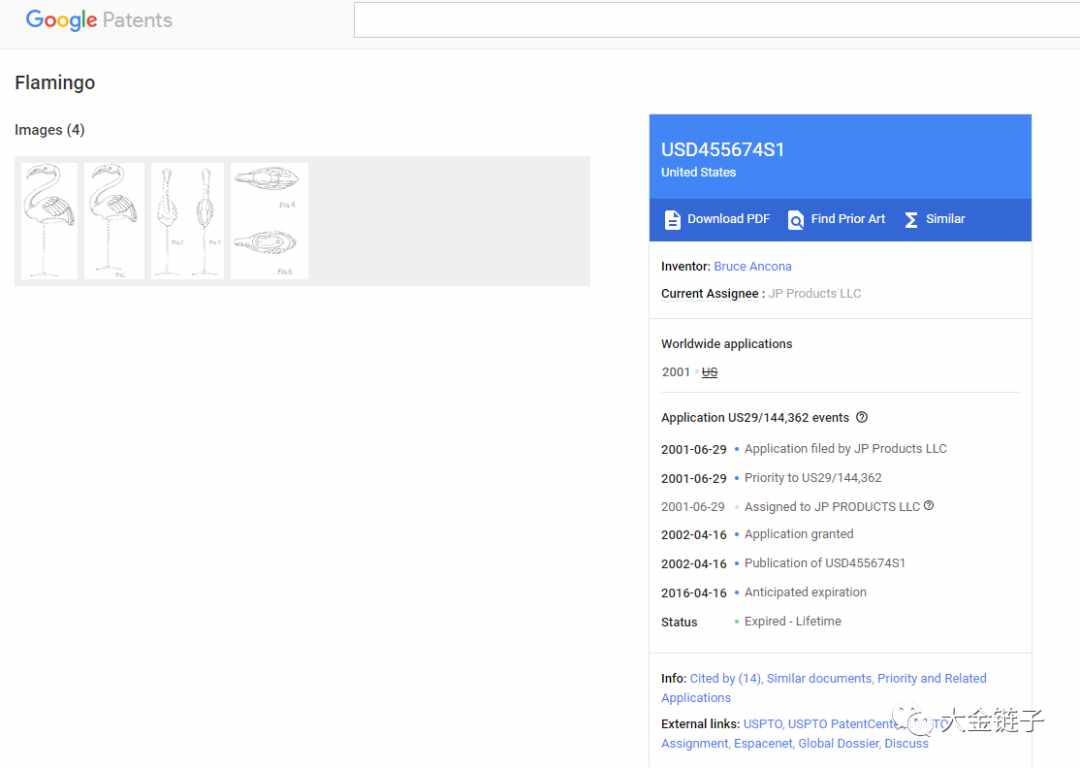Screen dimensions: 1080x768
Task: Open the second flamingo side-view thumbnail
Action: 114,221
